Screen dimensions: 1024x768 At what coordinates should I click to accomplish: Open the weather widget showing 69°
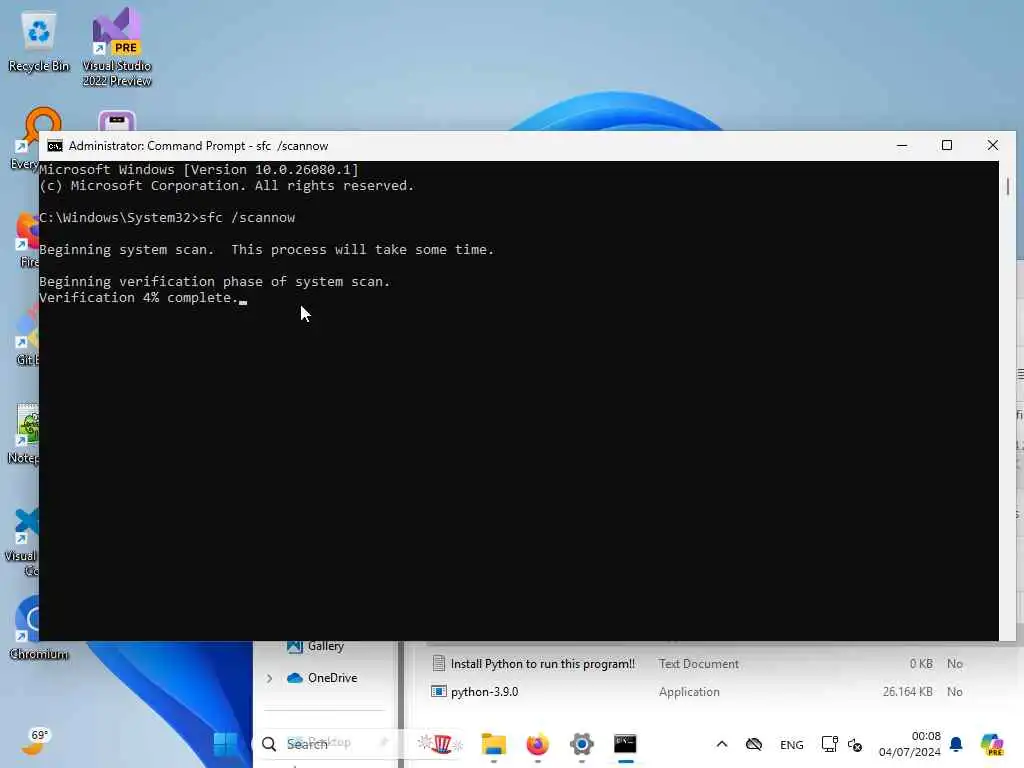(x=35, y=741)
